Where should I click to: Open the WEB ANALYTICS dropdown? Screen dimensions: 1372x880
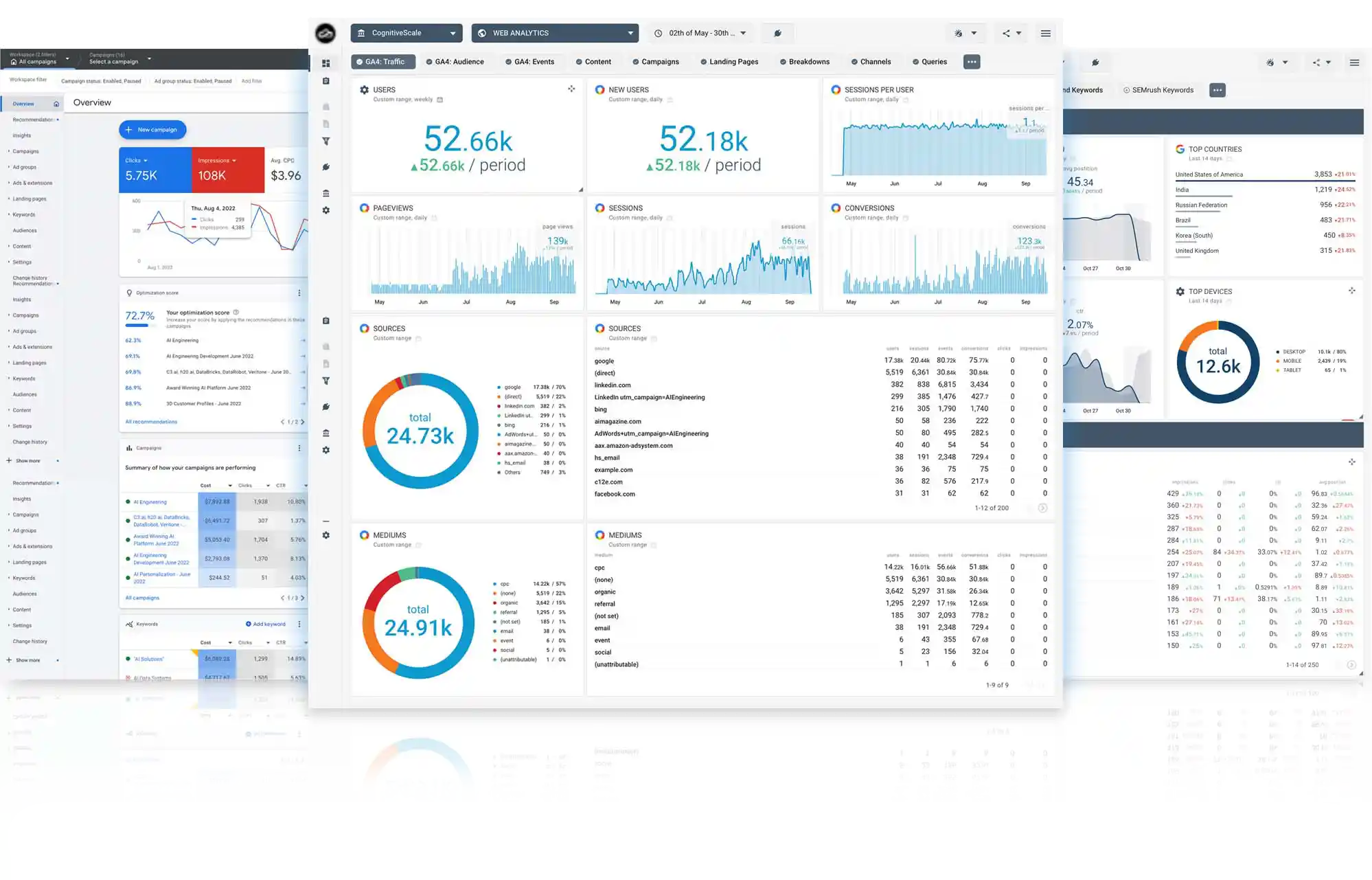555,33
